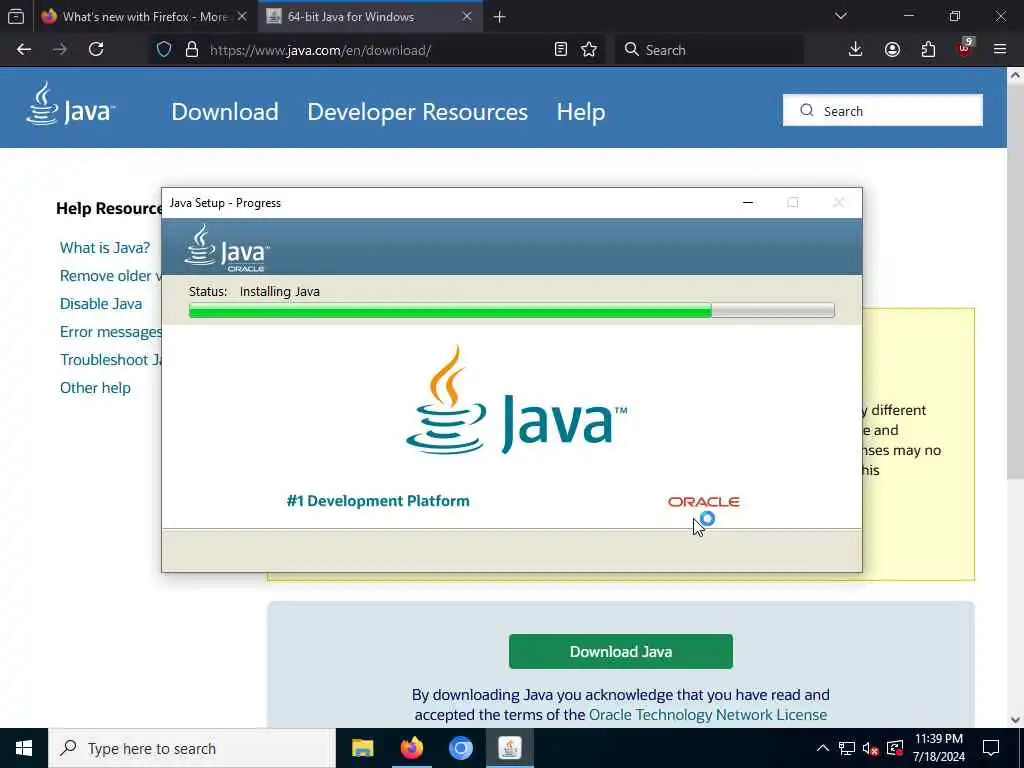Image resolution: width=1024 pixels, height=768 pixels.
Task: Click taskbar Type here to search box
Action: pos(191,748)
